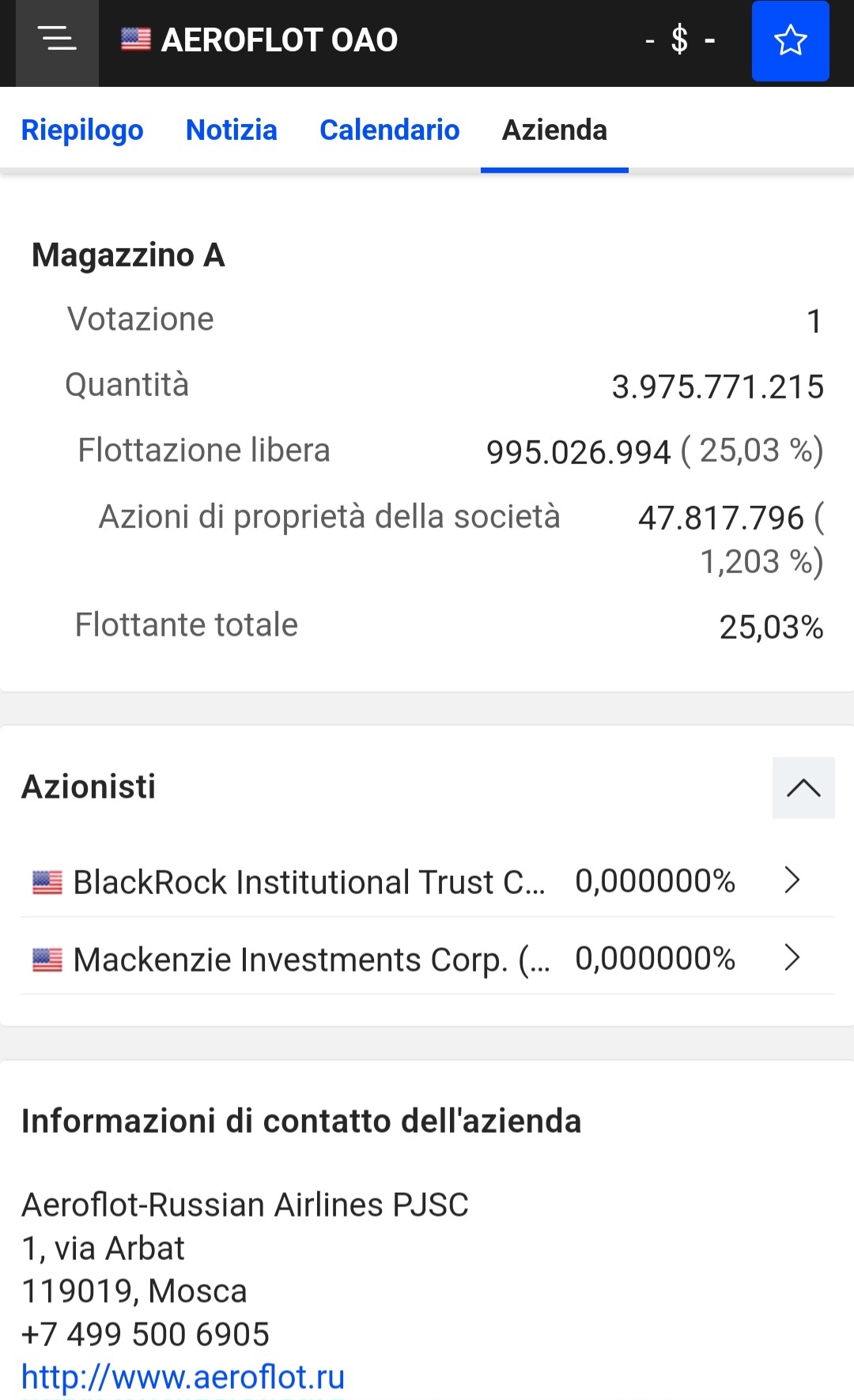Tap the phone number +7 499 500 6905
854x1400 pixels.
[x=145, y=1334]
